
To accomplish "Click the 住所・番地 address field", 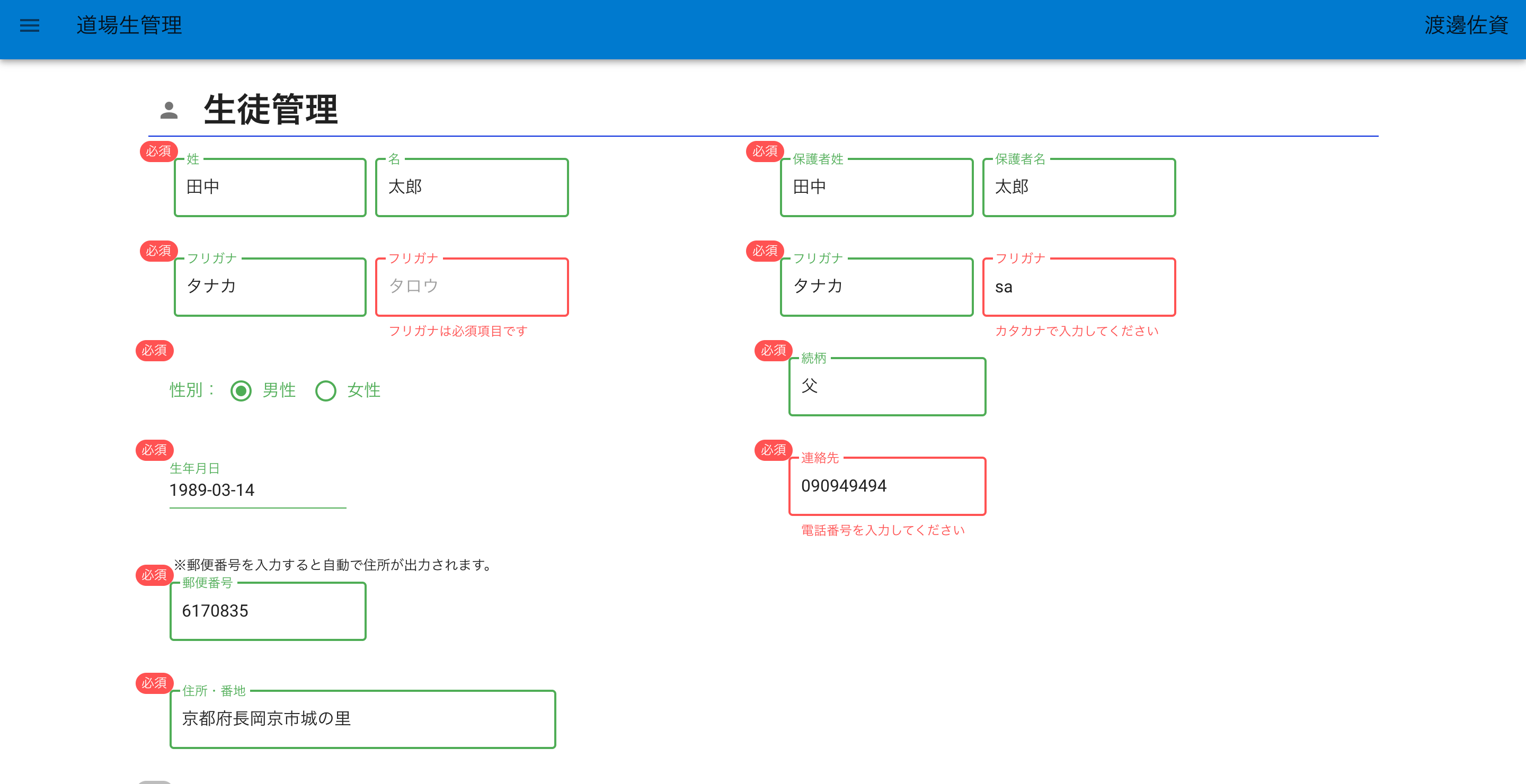I will pos(362,719).
